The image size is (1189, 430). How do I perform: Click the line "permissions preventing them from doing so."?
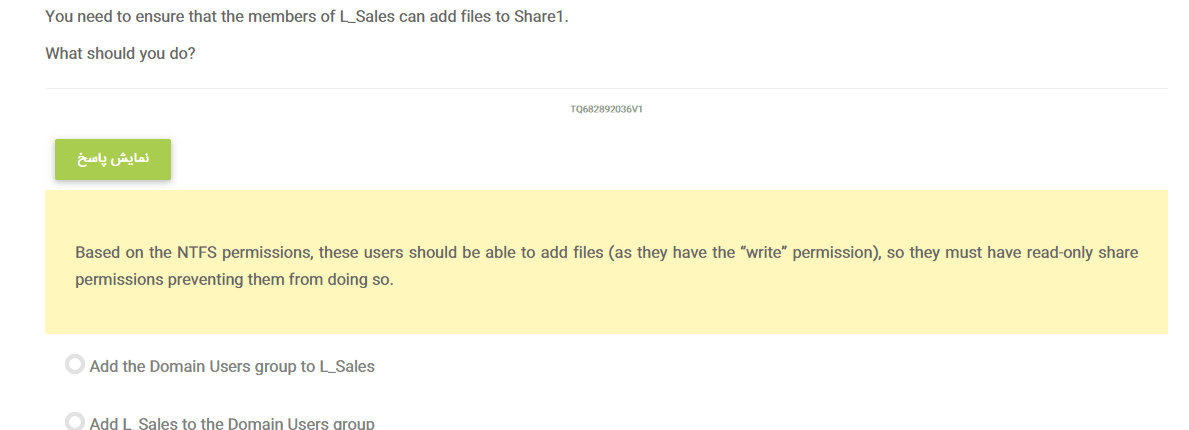pyautogui.click(x=235, y=280)
